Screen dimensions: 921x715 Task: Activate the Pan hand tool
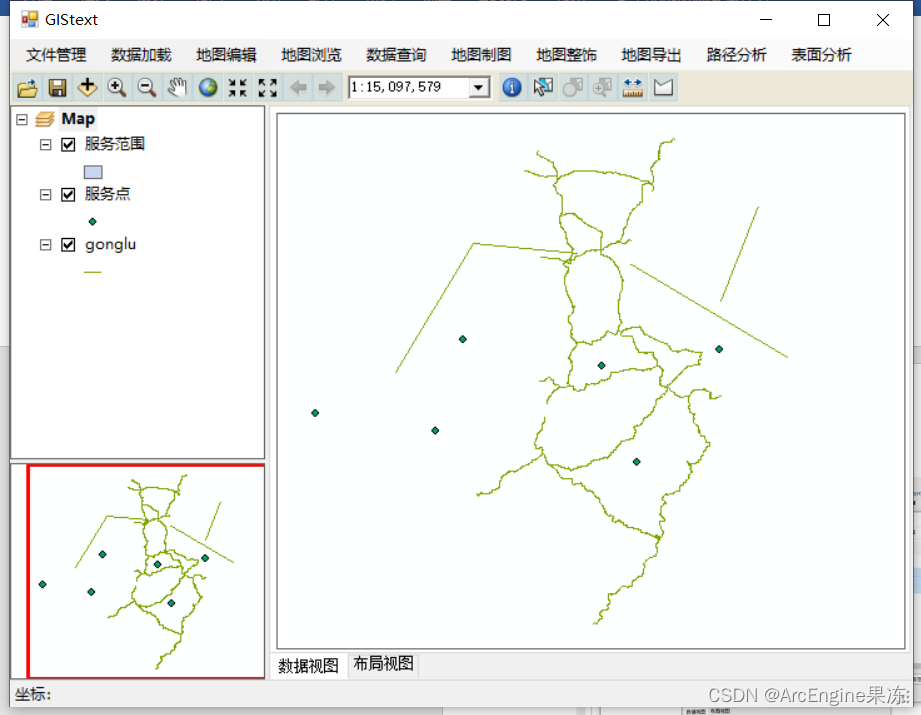[177, 87]
